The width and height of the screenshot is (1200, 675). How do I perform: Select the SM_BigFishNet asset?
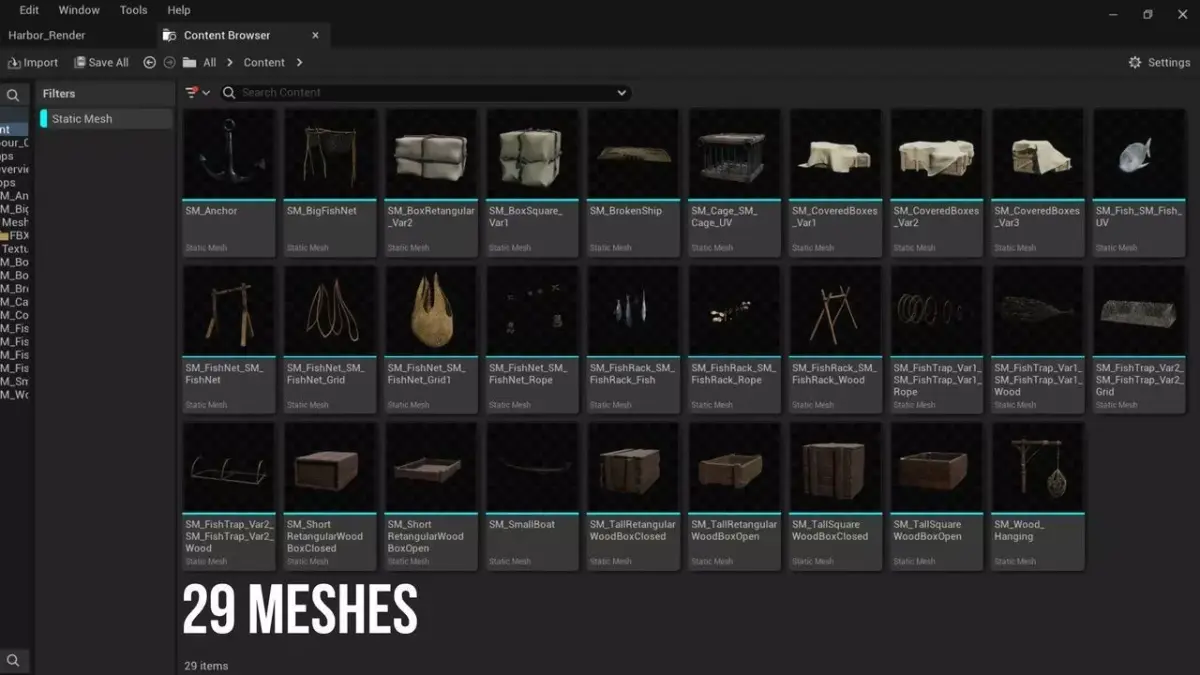point(330,183)
